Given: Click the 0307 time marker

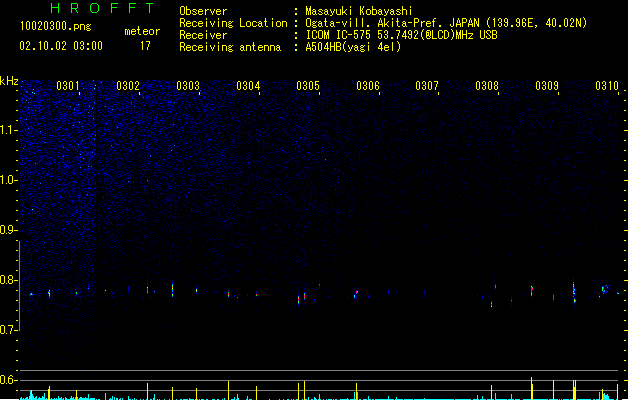Looking at the screenshot, I should [427, 85].
